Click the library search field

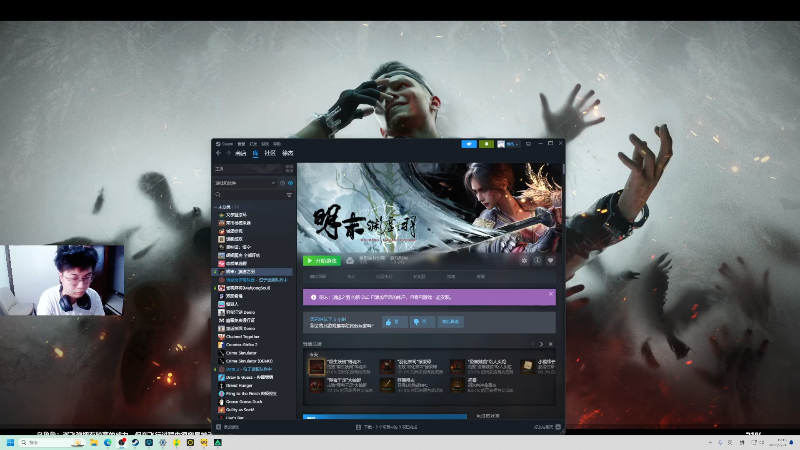248,194
